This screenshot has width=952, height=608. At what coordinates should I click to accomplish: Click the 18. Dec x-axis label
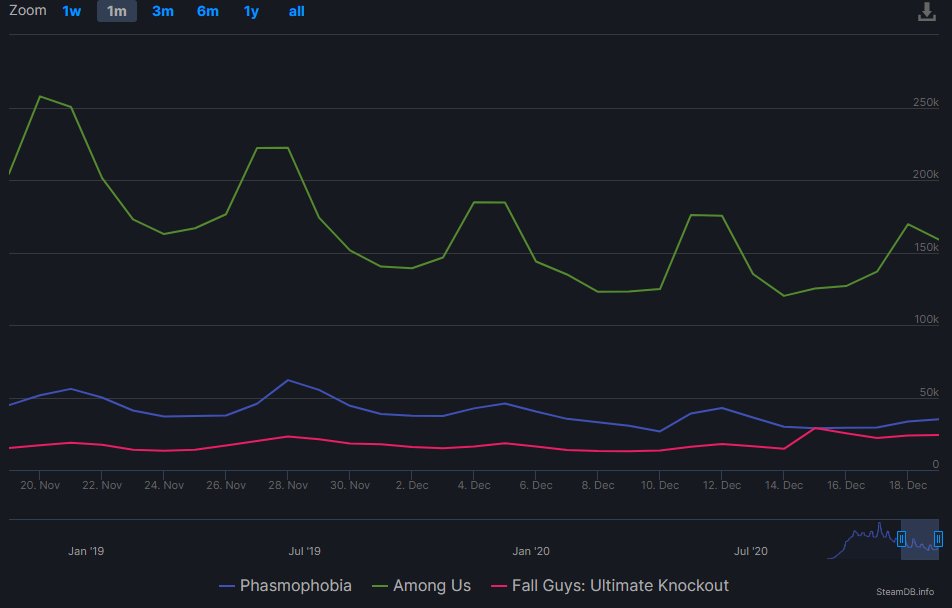tap(908, 485)
